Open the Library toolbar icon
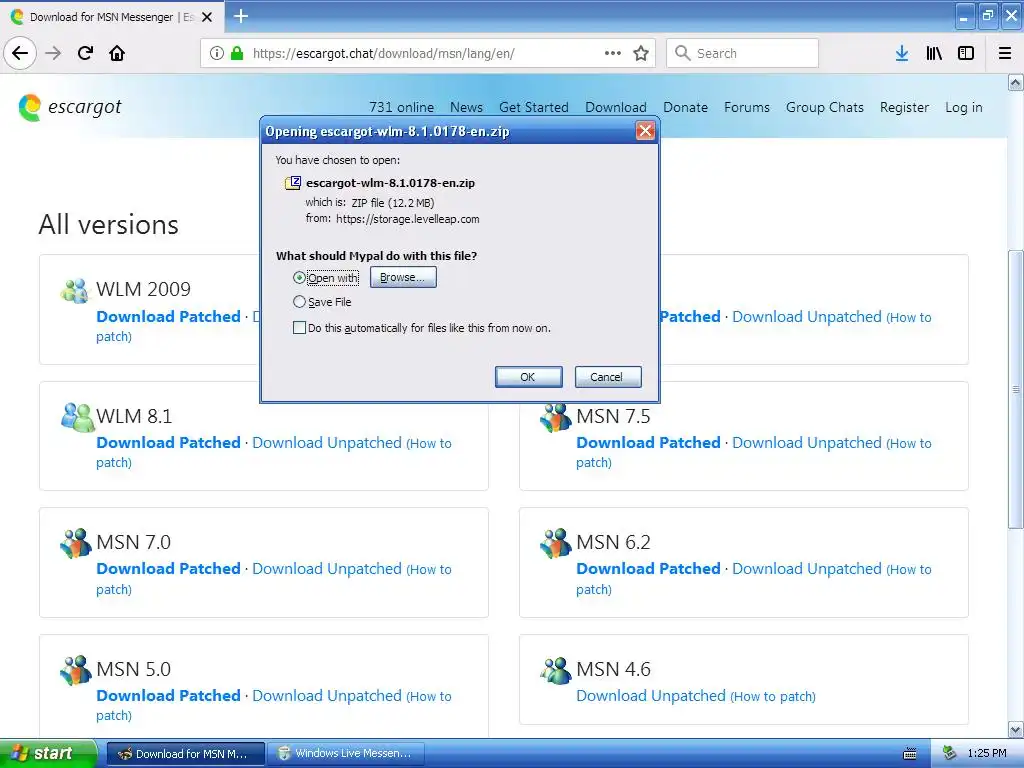 (x=934, y=53)
